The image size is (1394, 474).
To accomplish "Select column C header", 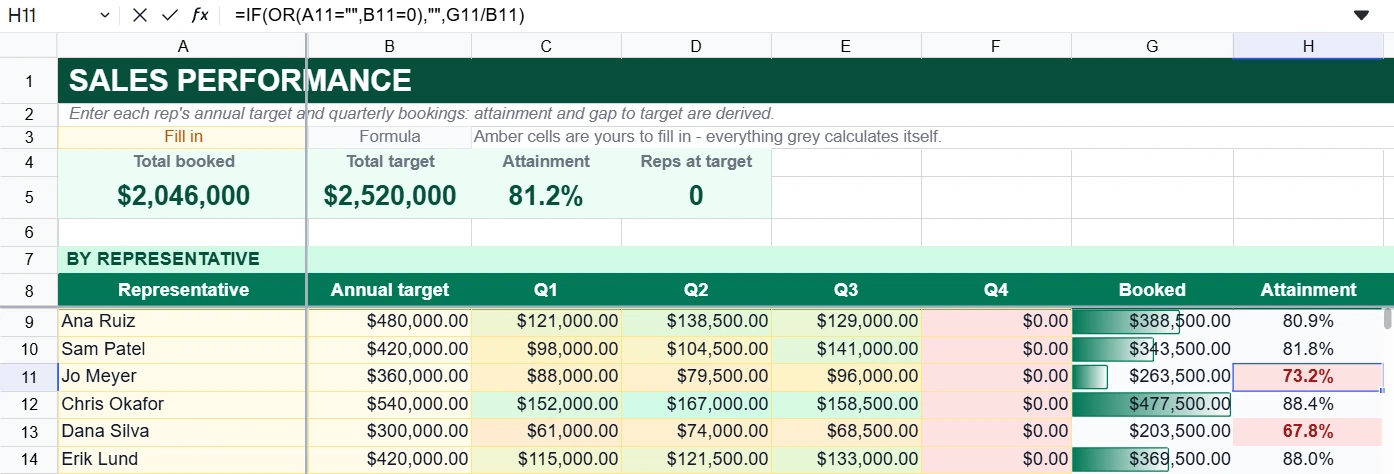I will [x=546, y=46].
